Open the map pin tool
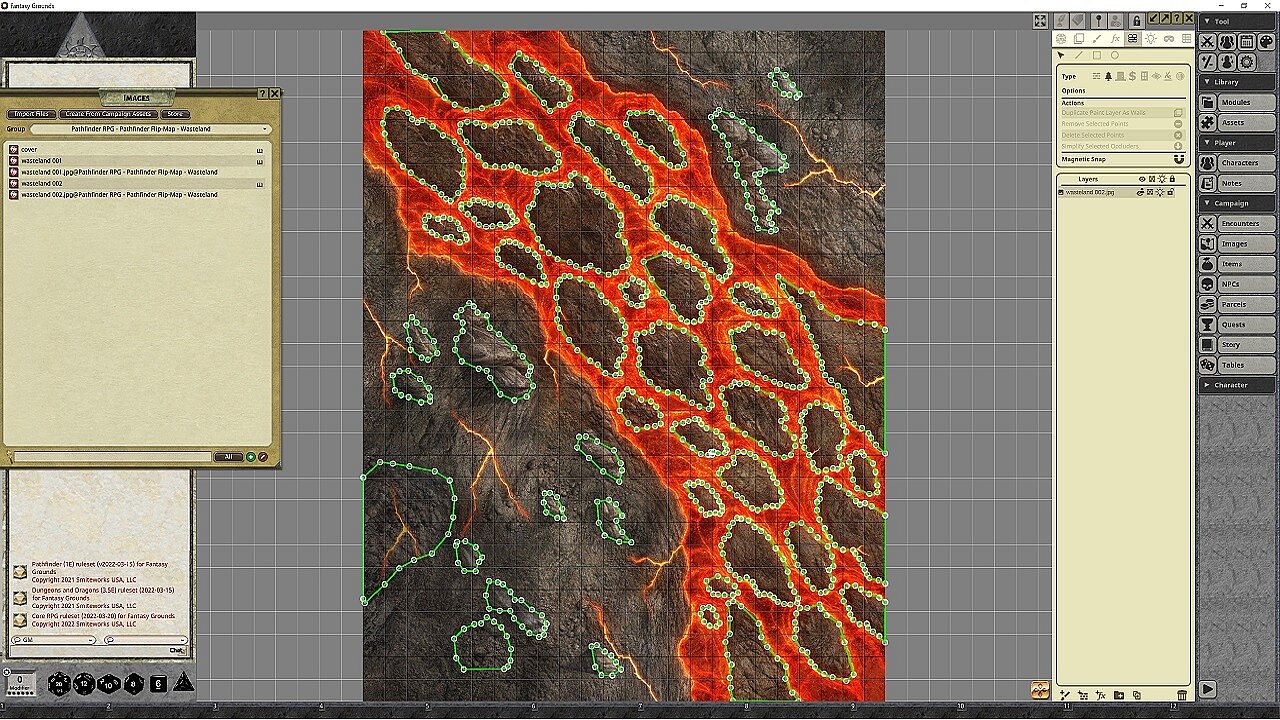The image size is (1280, 720). tap(1098, 20)
